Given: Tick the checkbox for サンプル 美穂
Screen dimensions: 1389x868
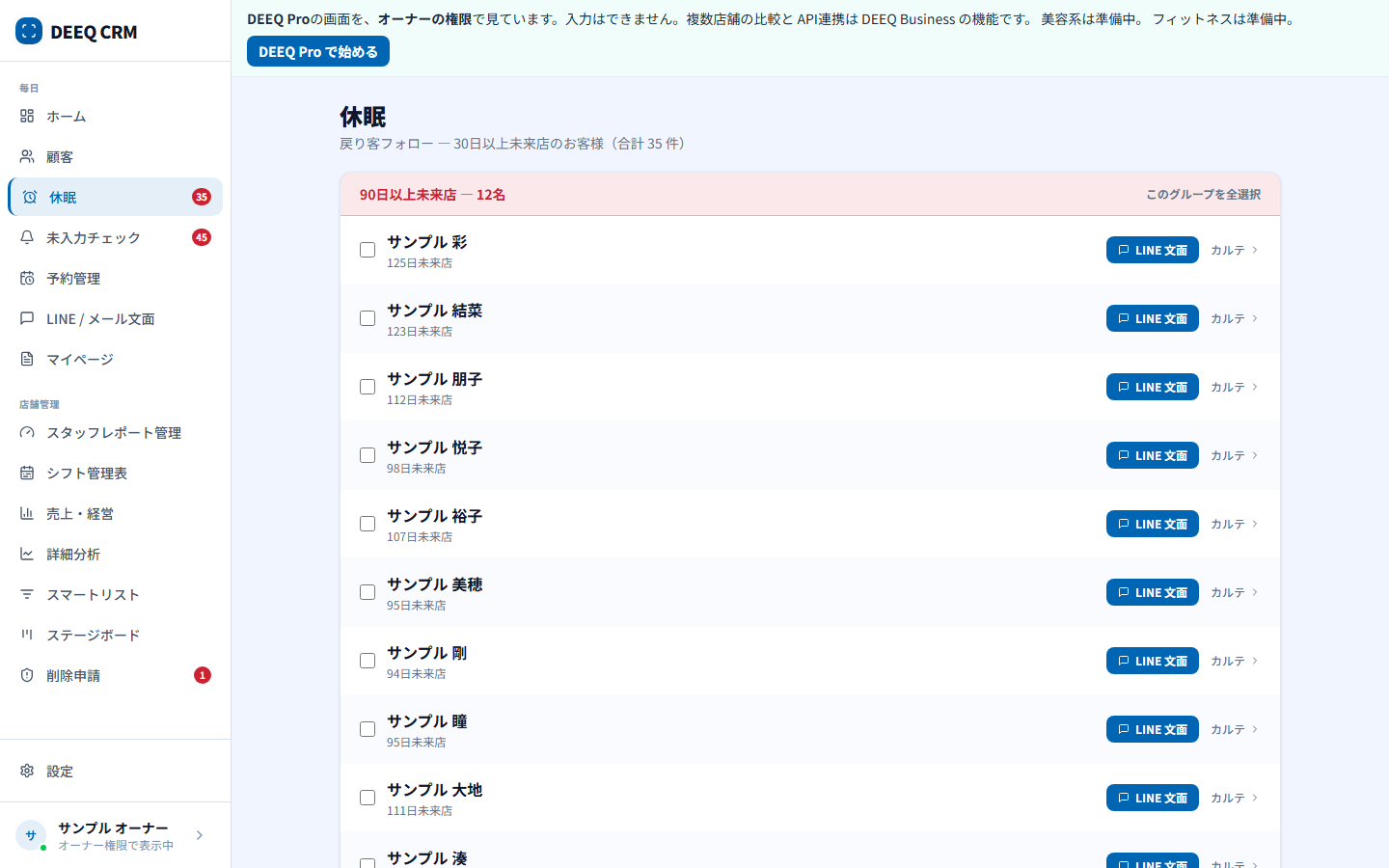Looking at the screenshot, I should (368, 592).
